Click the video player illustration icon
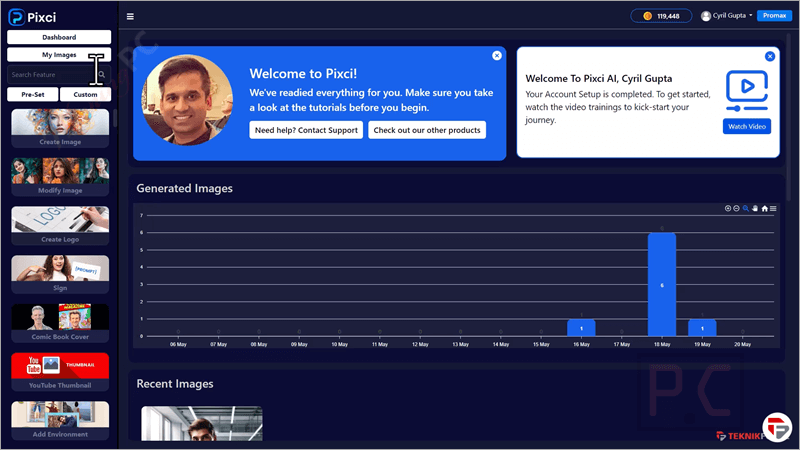 coord(747,91)
